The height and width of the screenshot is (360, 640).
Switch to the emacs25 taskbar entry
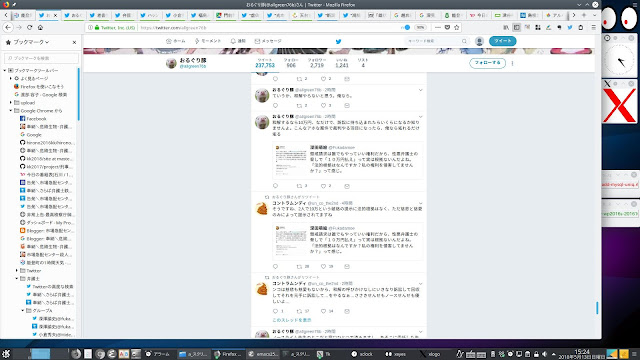(x=263, y=354)
